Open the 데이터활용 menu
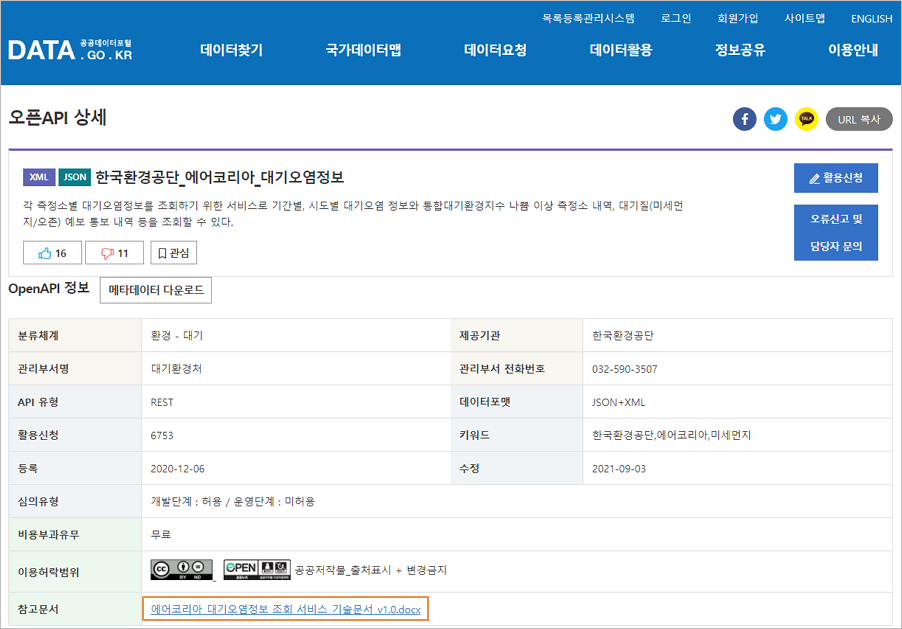Image resolution: width=902 pixels, height=629 pixels. [x=621, y=50]
